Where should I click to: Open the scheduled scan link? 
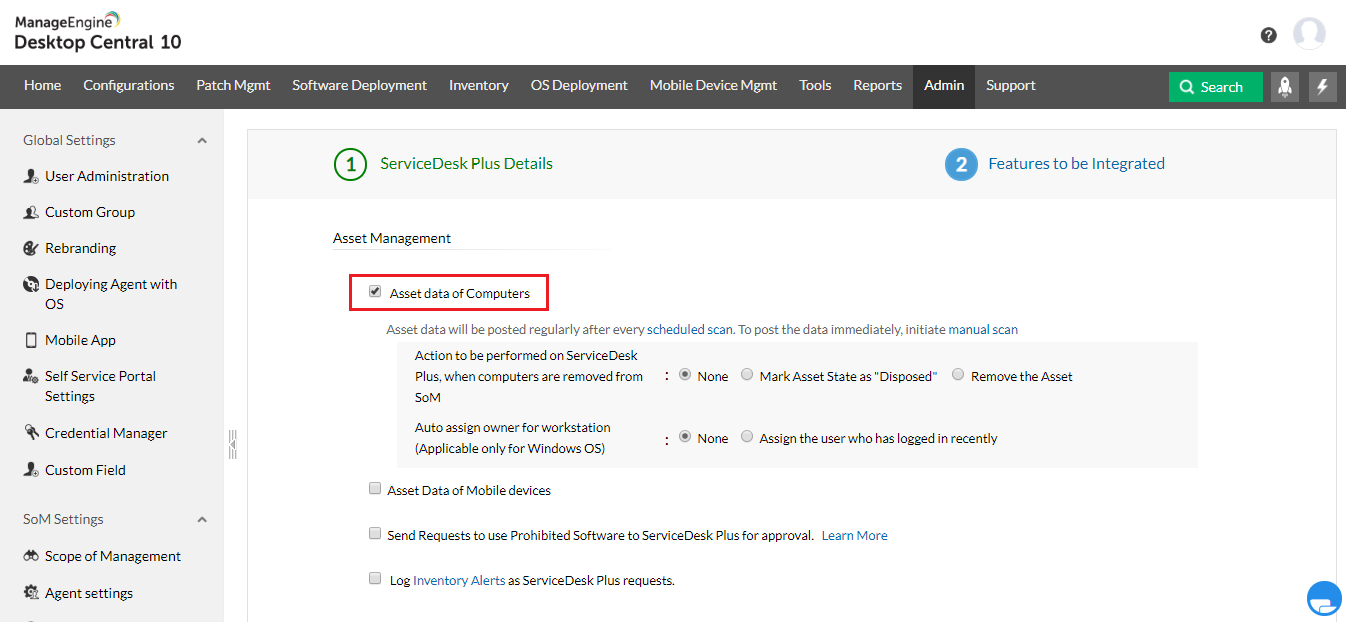[x=690, y=329]
